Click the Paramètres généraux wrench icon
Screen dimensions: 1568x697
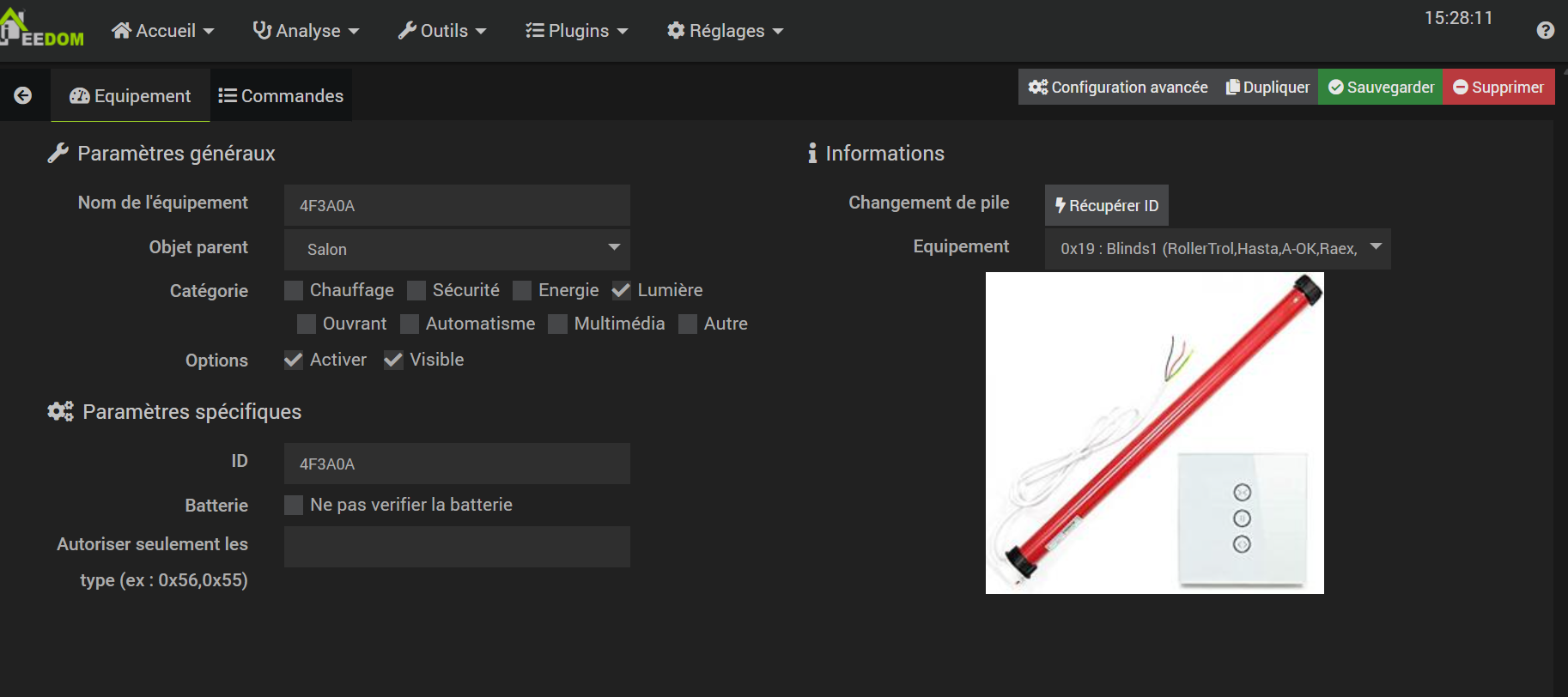(58, 153)
